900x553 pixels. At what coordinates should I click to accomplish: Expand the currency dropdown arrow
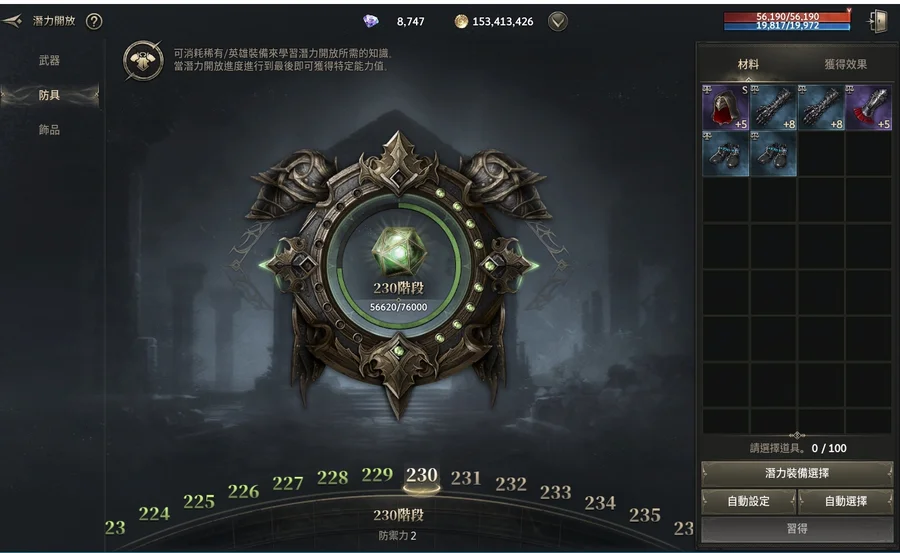557,21
